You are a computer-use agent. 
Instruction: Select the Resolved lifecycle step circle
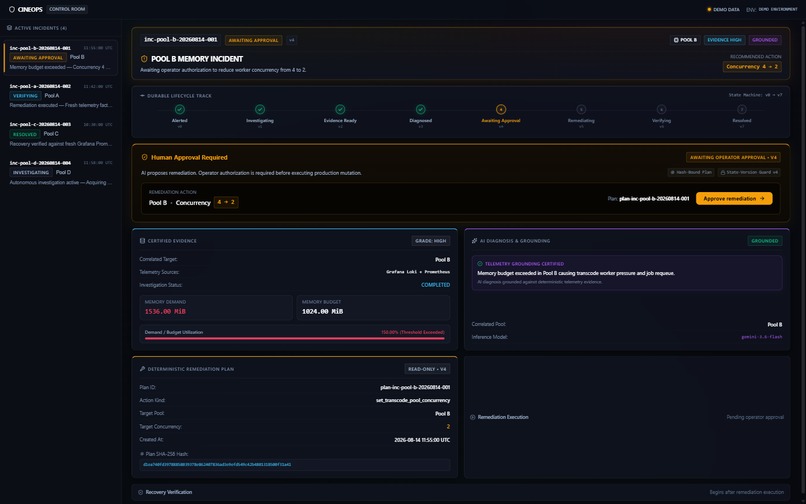pyautogui.click(x=742, y=109)
